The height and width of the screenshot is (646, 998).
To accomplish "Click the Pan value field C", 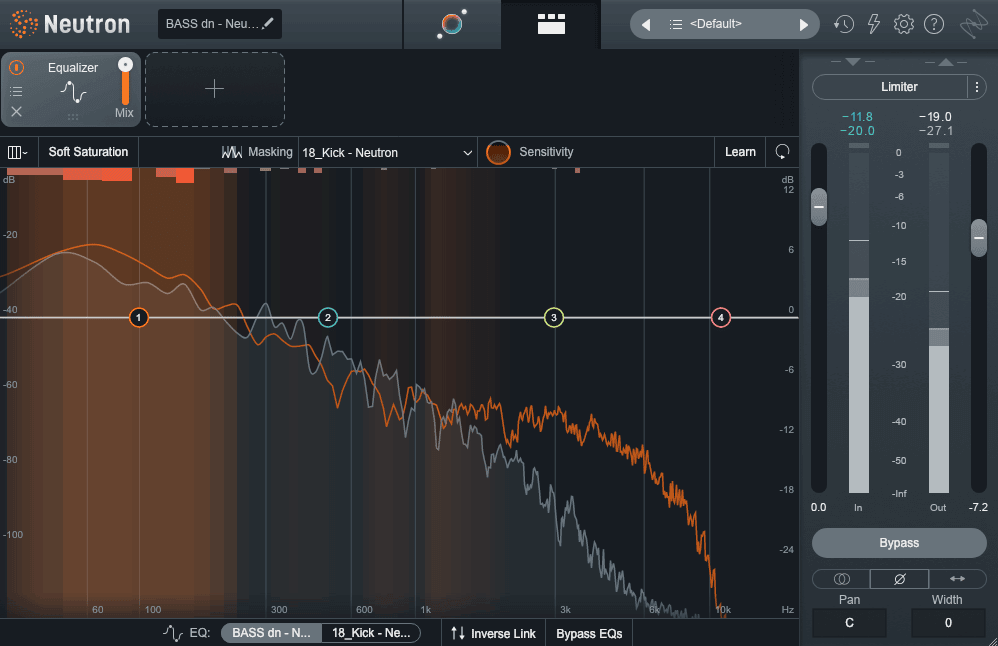I will pos(849,622).
